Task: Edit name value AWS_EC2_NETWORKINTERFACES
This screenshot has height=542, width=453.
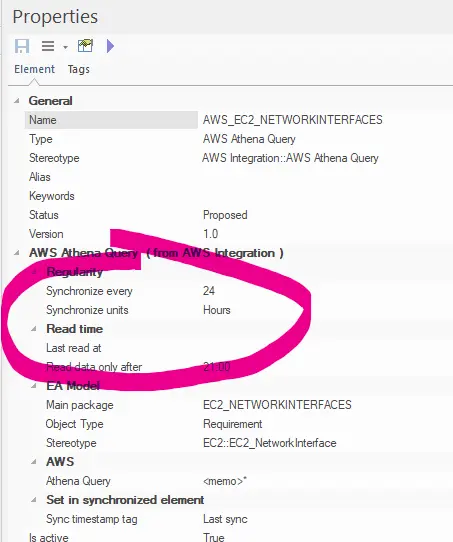Action: [x=293, y=120]
